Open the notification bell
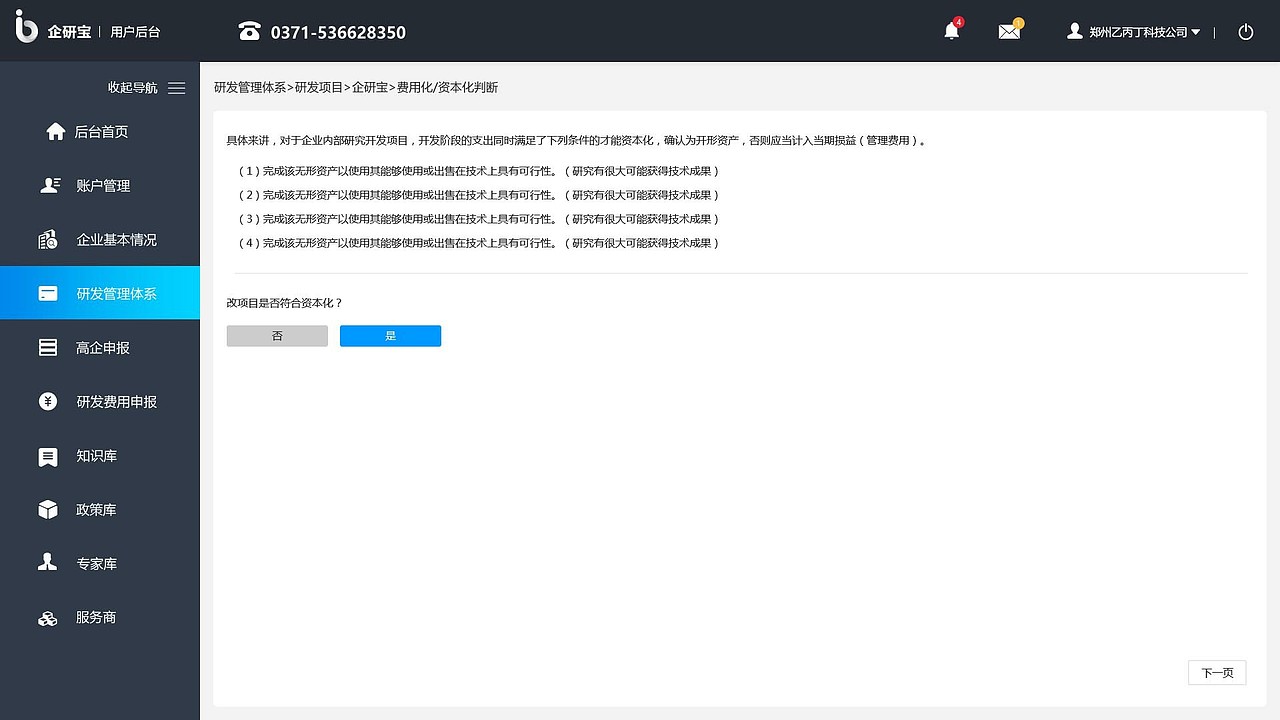1280x720 pixels. point(952,31)
